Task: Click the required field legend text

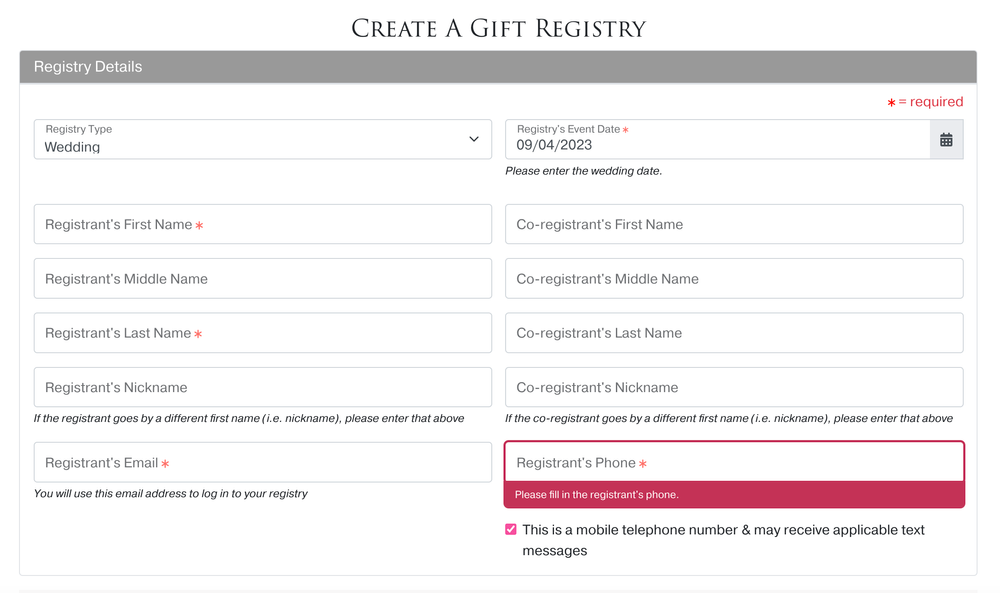Action: click(925, 101)
